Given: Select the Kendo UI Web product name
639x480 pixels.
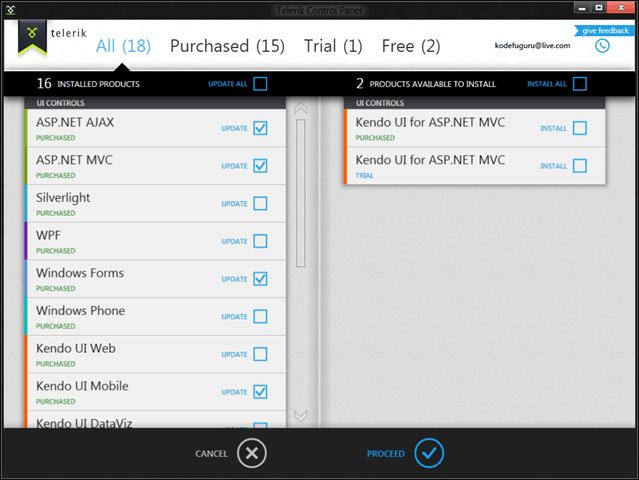Looking at the screenshot, I should (x=76, y=348).
